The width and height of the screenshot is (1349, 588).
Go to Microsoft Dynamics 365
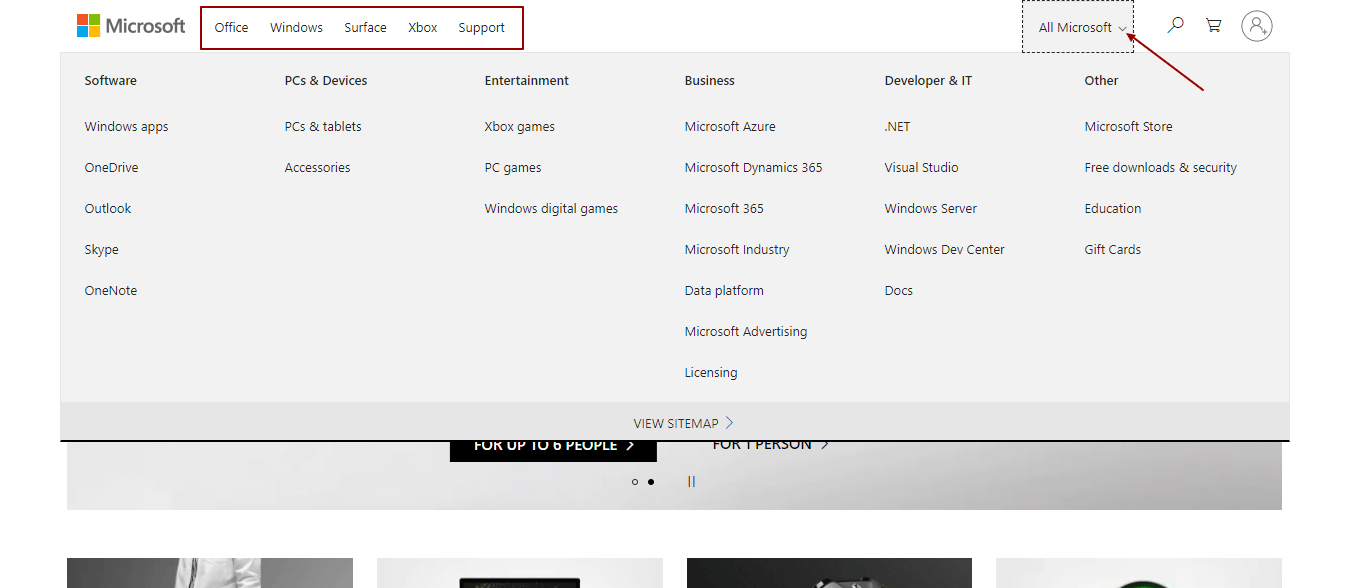click(753, 167)
